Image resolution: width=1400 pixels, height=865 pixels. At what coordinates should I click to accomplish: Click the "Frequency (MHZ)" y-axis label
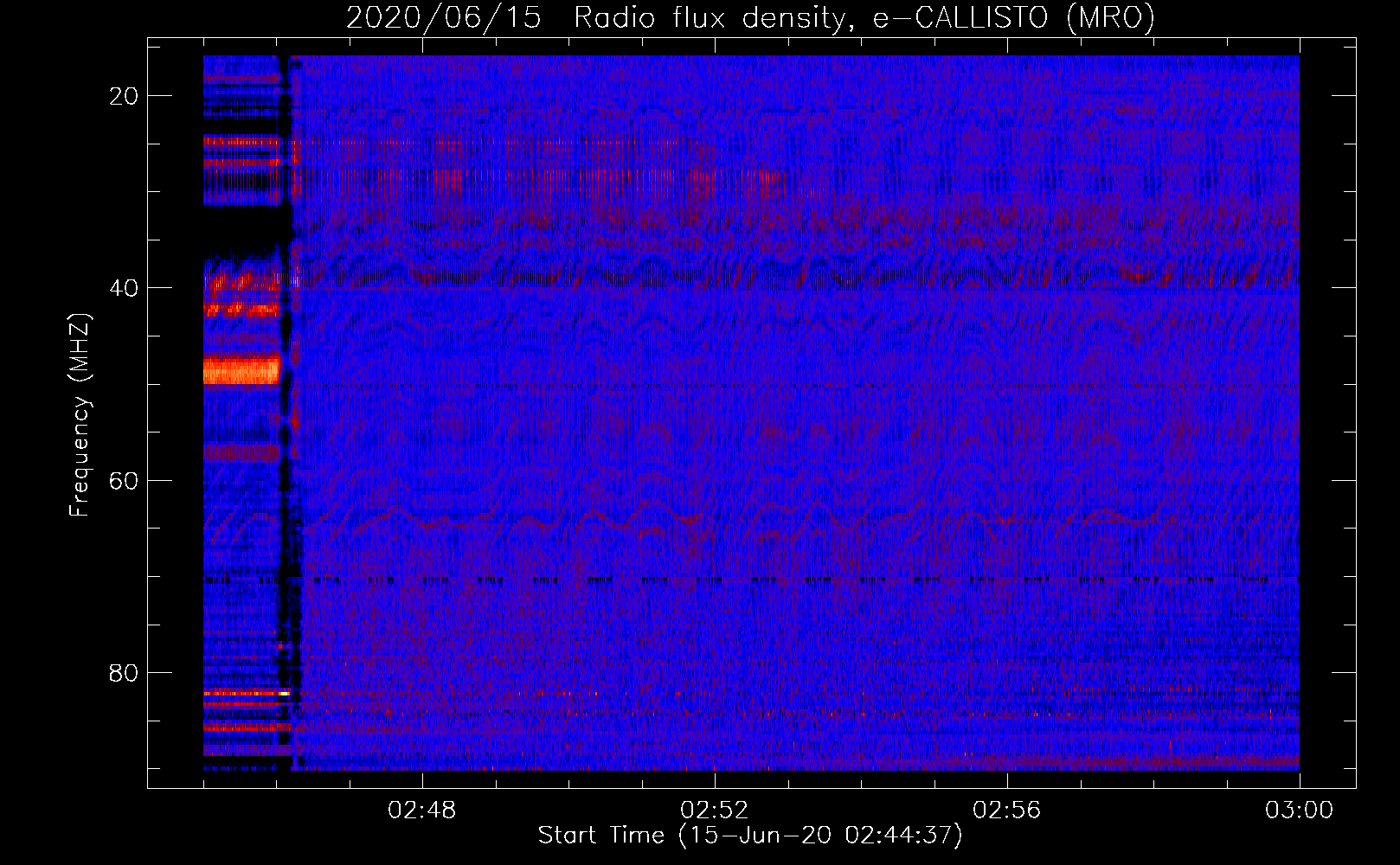80,415
